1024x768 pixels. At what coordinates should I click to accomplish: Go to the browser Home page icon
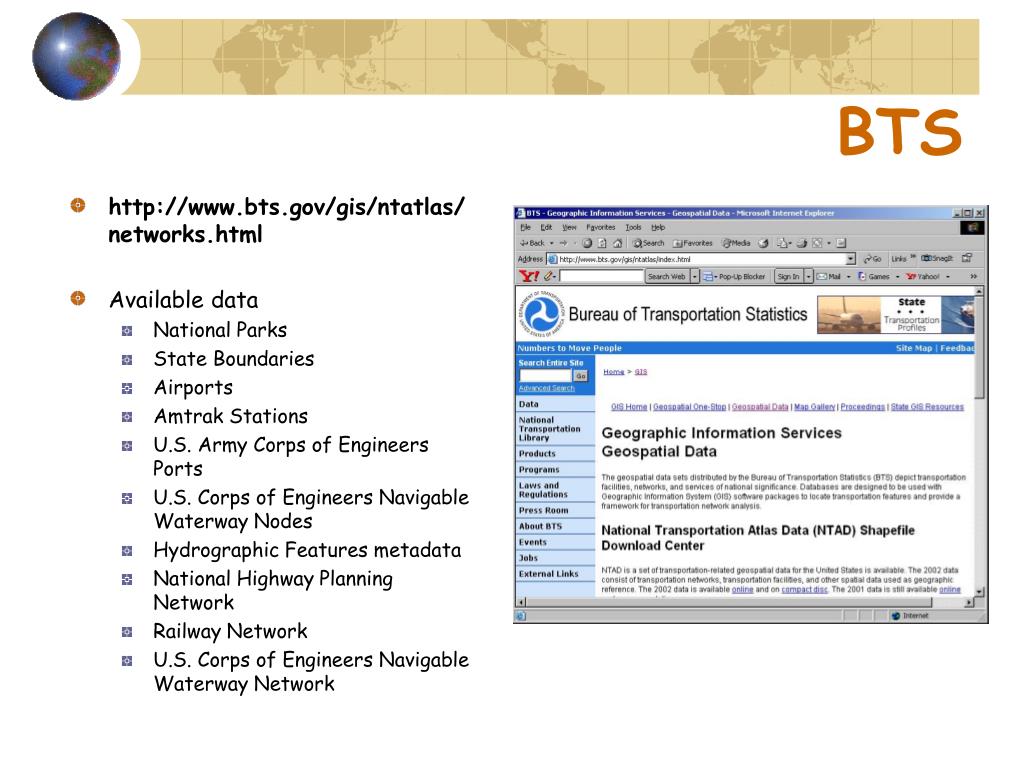click(x=617, y=243)
